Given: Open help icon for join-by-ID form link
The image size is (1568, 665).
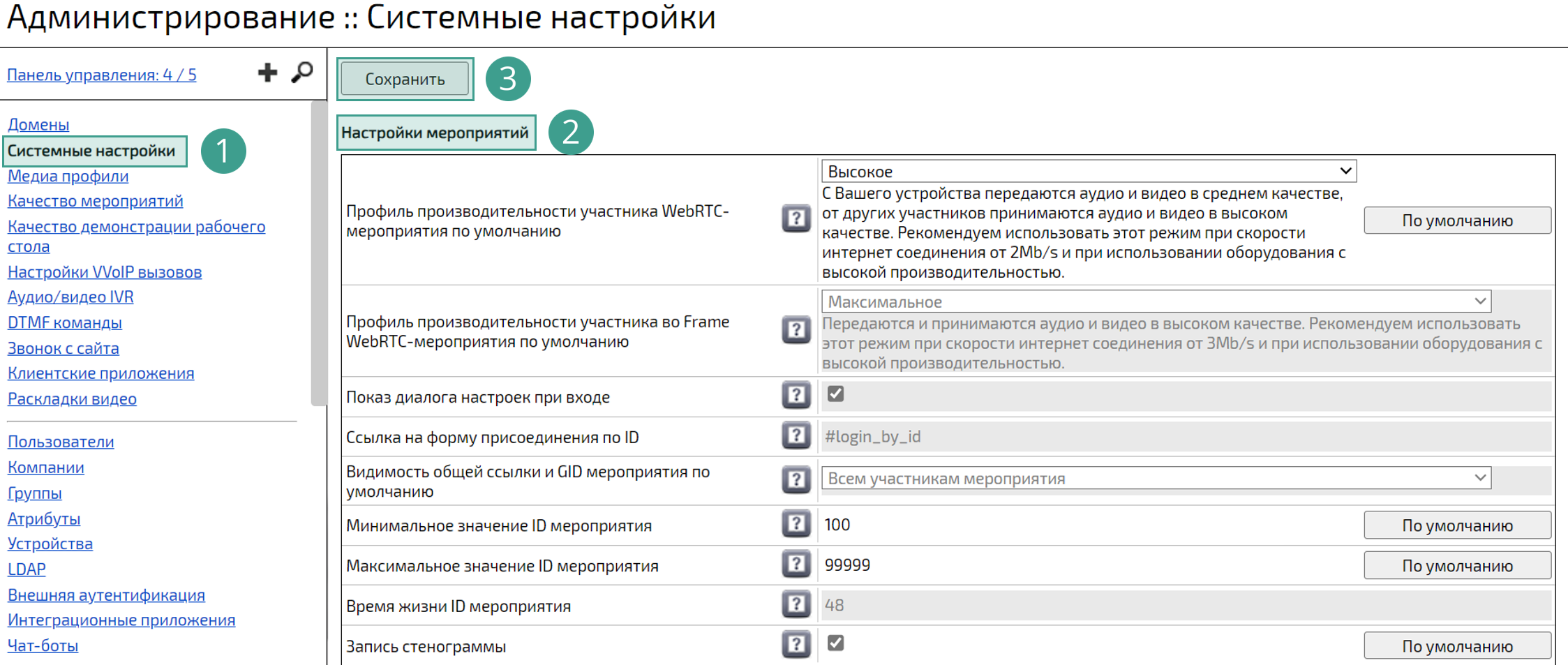Looking at the screenshot, I should [x=796, y=436].
